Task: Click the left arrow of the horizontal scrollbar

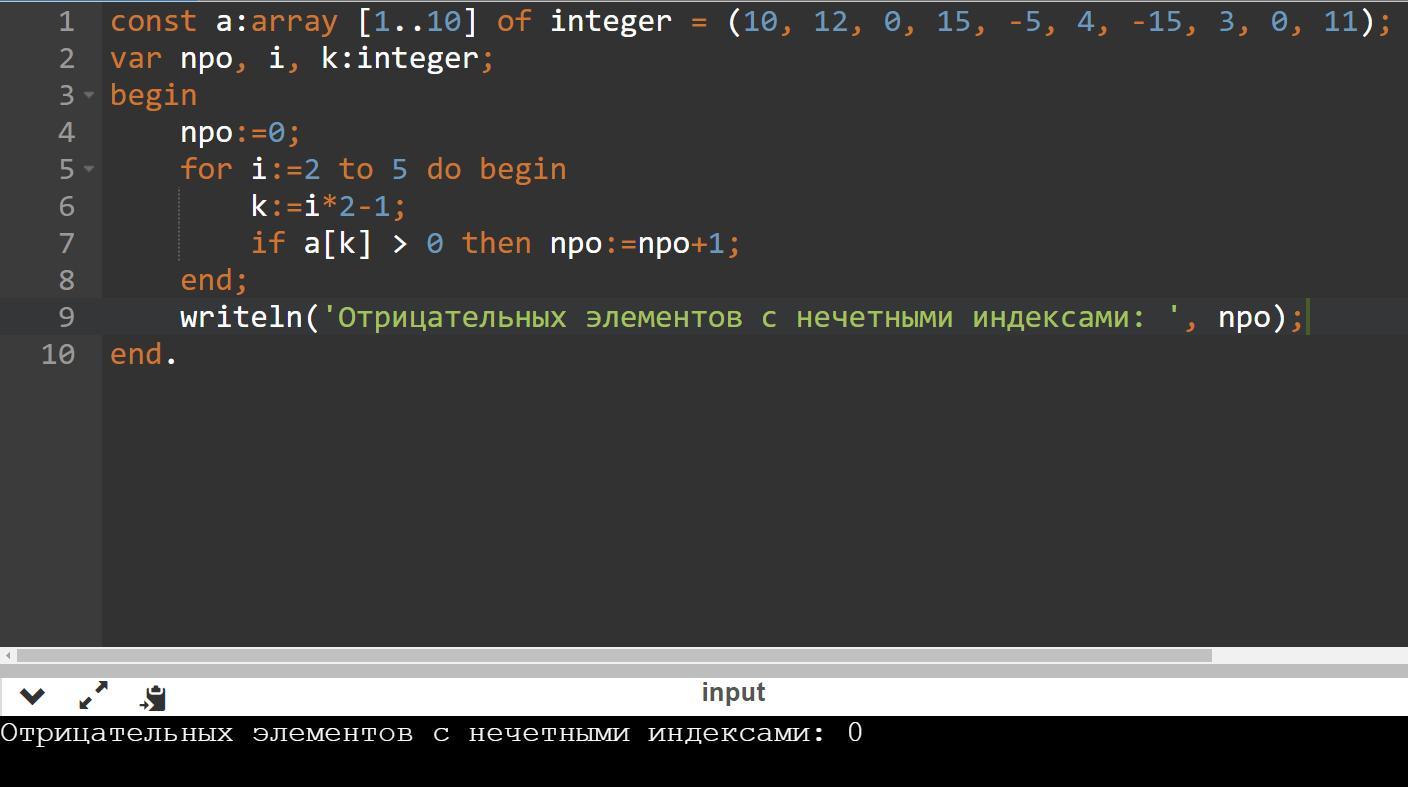Action: click(x=8, y=656)
